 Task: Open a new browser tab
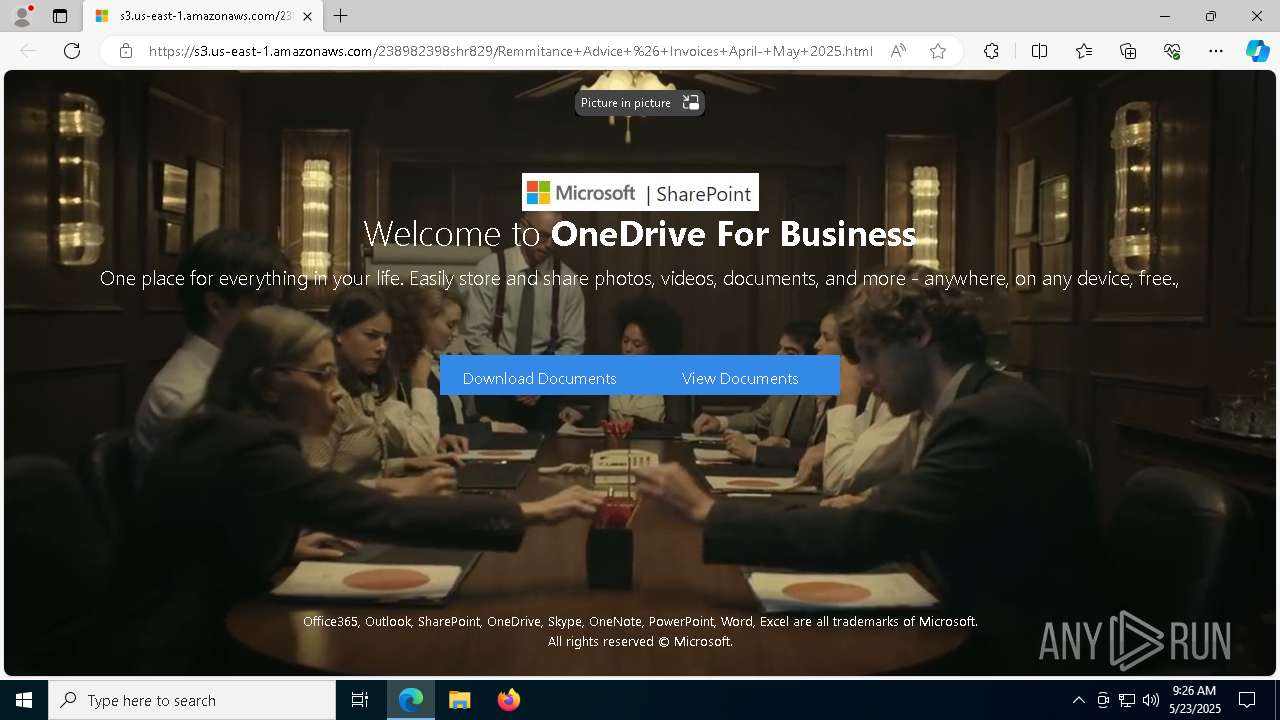[x=341, y=16]
